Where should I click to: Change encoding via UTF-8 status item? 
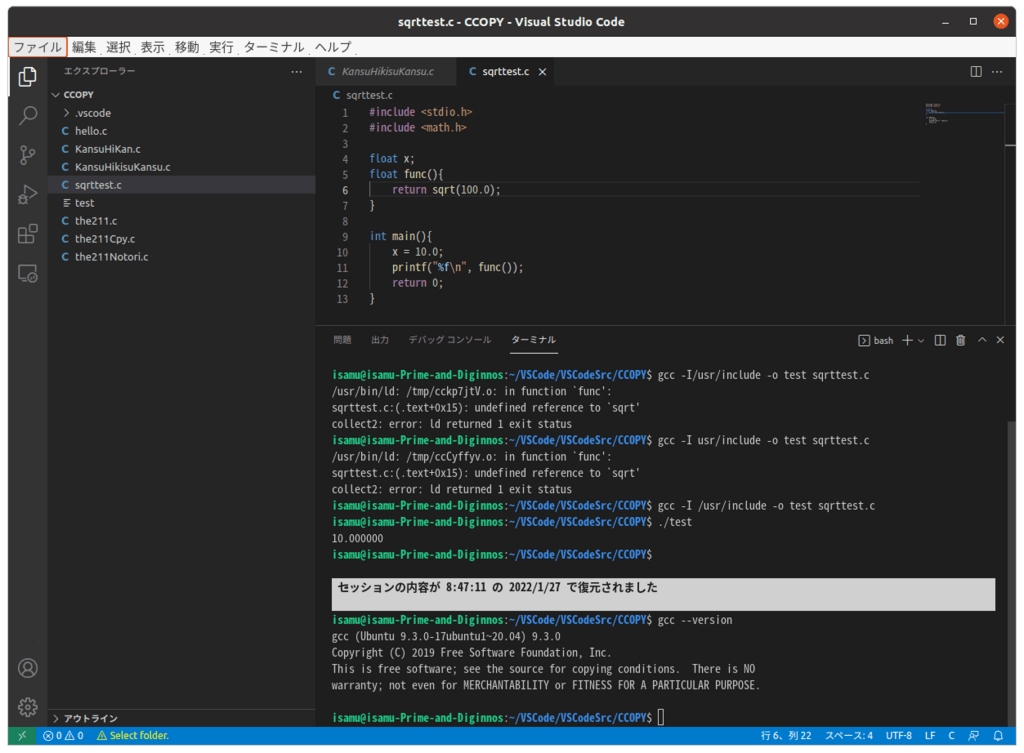coord(899,735)
